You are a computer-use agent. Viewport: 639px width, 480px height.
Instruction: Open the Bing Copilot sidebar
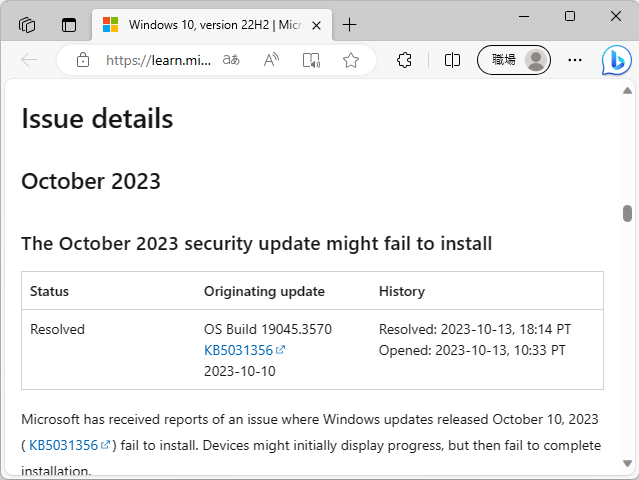click(616, 60)
